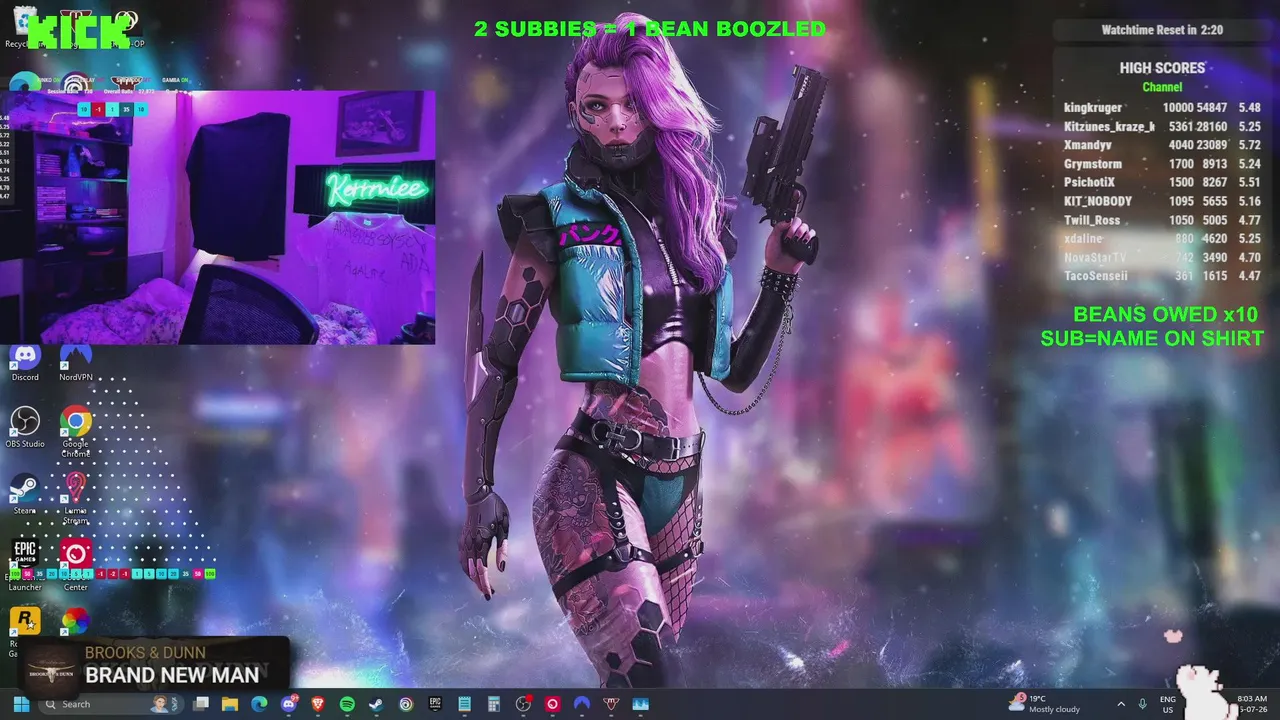The height and width of the screenshot is (720, 1280).
Task: Open the red screen recorder taskbar icon
Action: (552, 704)
